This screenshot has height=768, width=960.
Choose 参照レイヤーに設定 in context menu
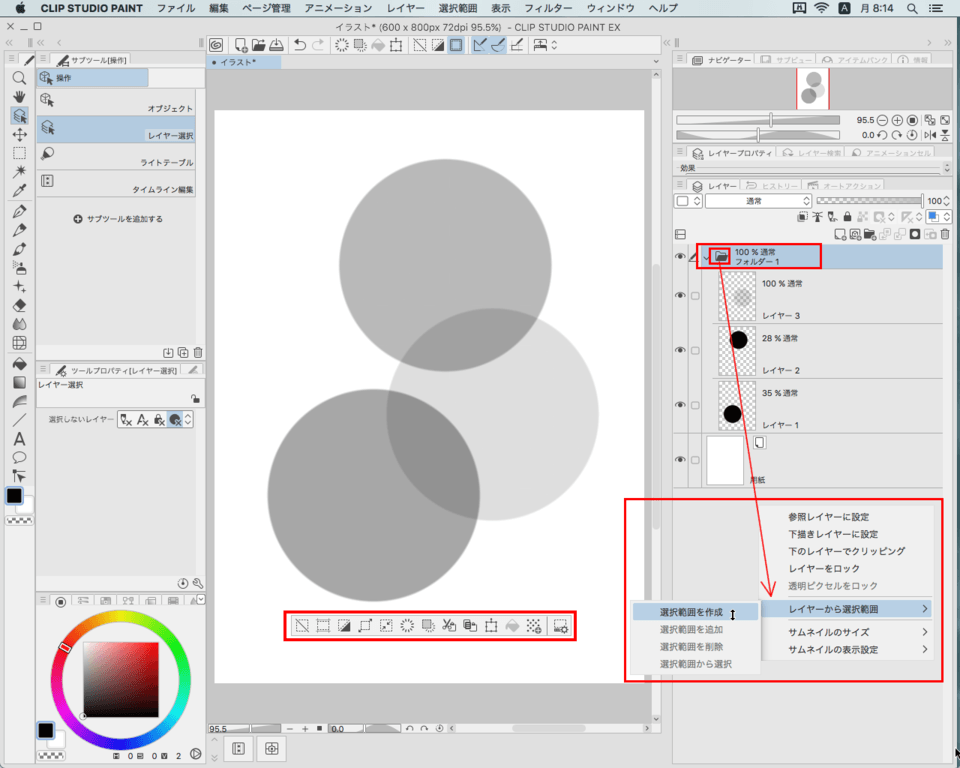[828, 517]
